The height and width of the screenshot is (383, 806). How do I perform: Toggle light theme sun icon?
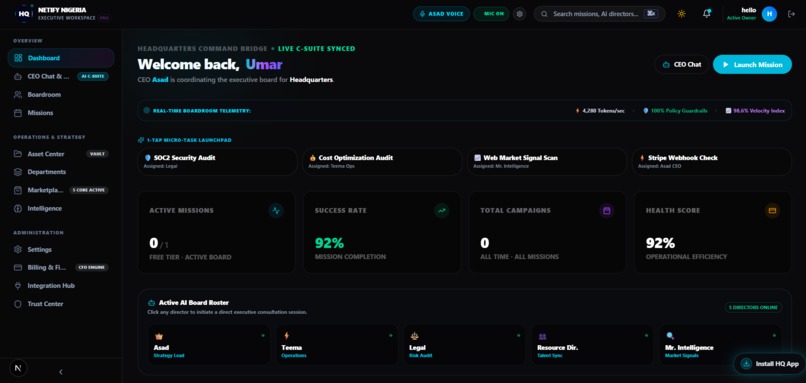click(682, 14)
